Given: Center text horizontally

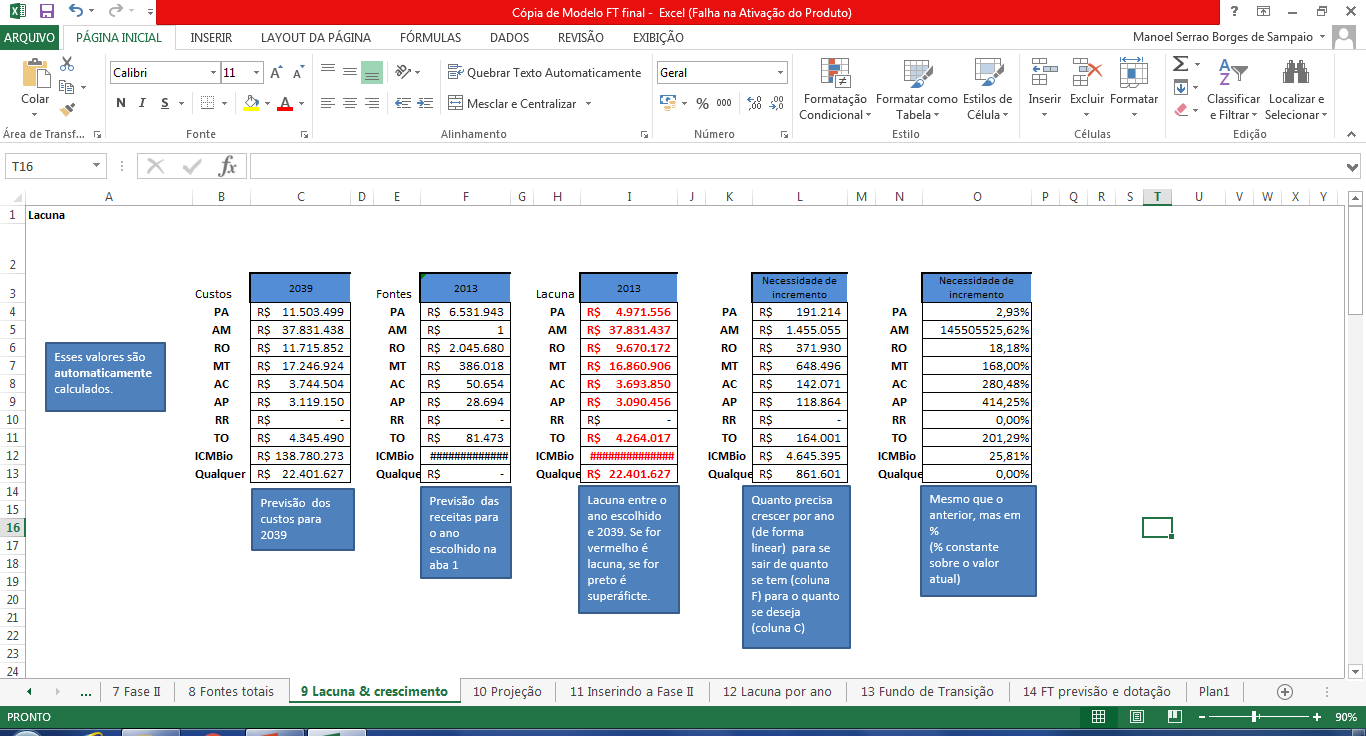Looking at the screenshot, I should 350,103.
